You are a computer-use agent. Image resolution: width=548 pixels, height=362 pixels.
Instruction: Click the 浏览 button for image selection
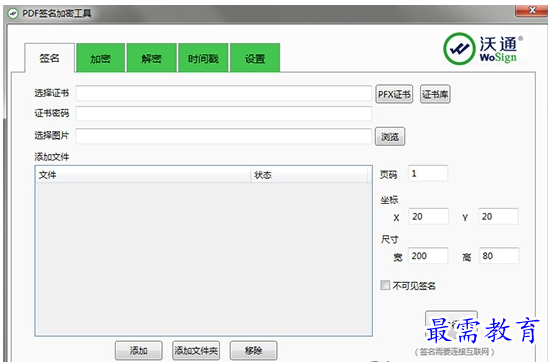click(x=390, y=136)
